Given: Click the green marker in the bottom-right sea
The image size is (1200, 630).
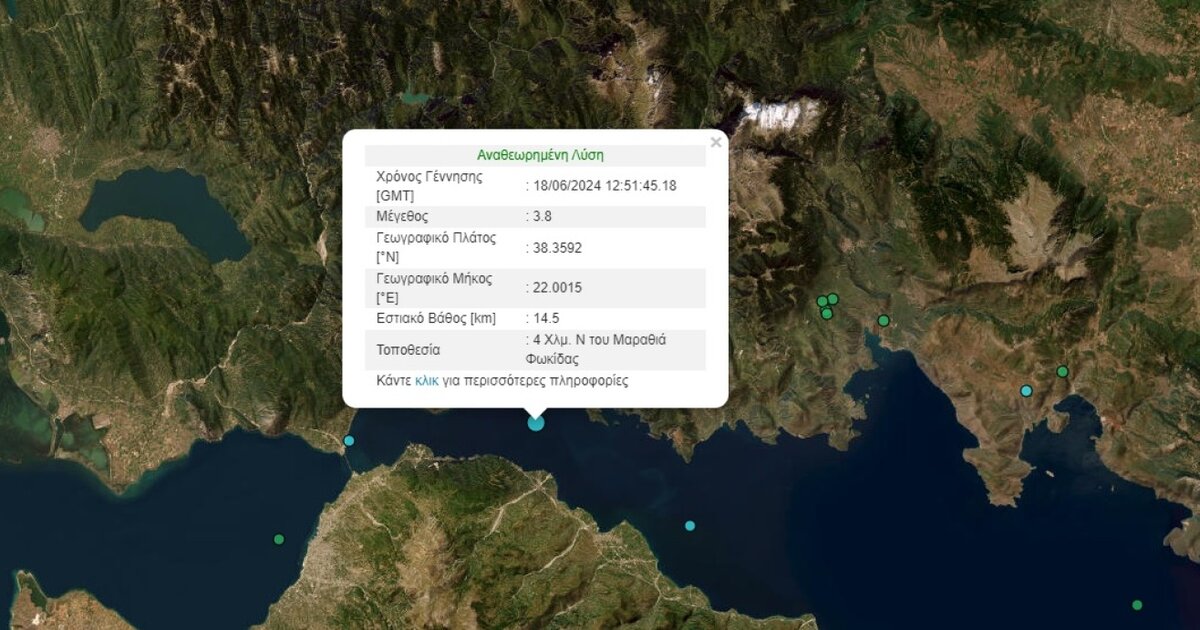Looking at the screenshot, I should coord(1137,605).
